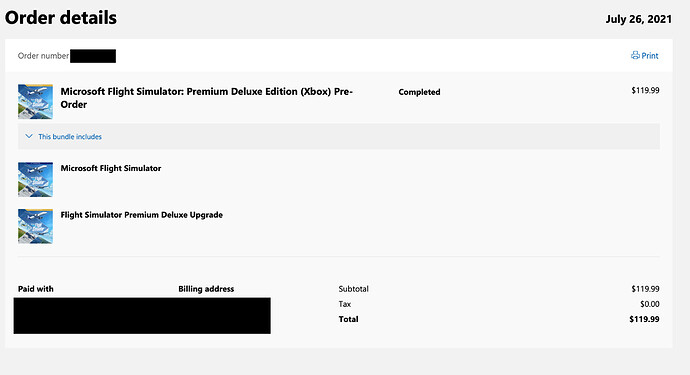Screen dimensions: 690x375
Task: Open the Premium Deluxe Edition Pre-Order title
Action: (x=206, y=98)
